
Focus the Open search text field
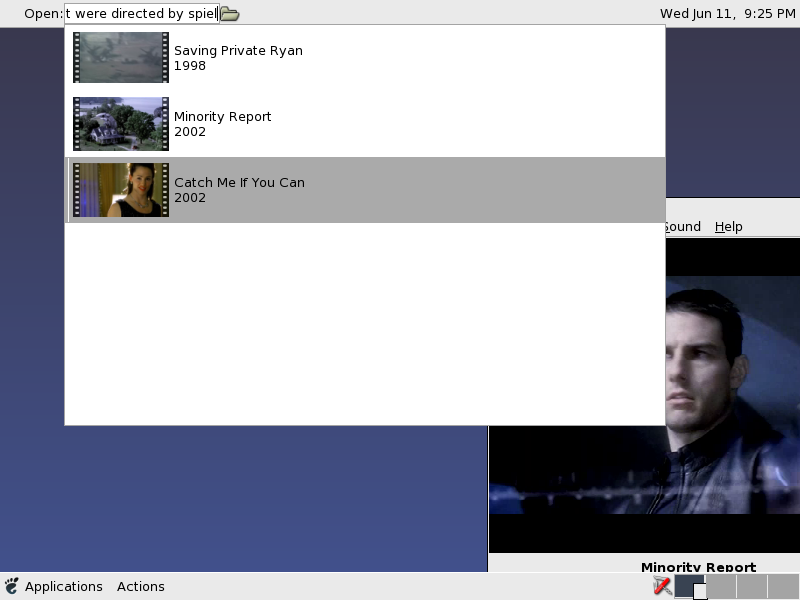(141, 14)
